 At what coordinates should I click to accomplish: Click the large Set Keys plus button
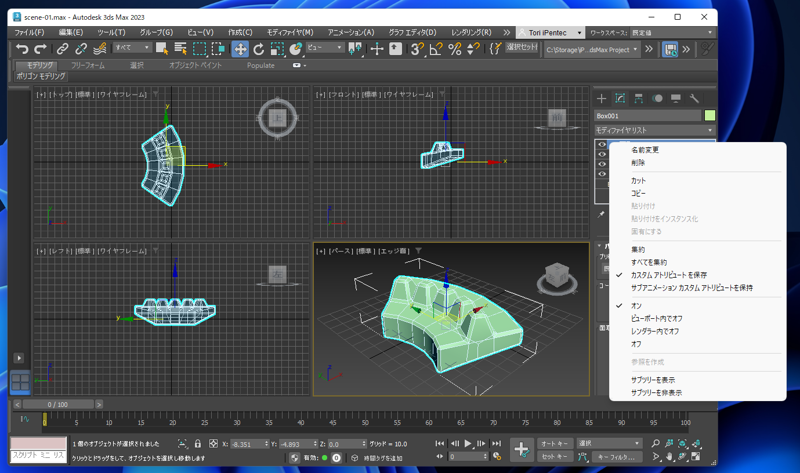tap(521, 450)
